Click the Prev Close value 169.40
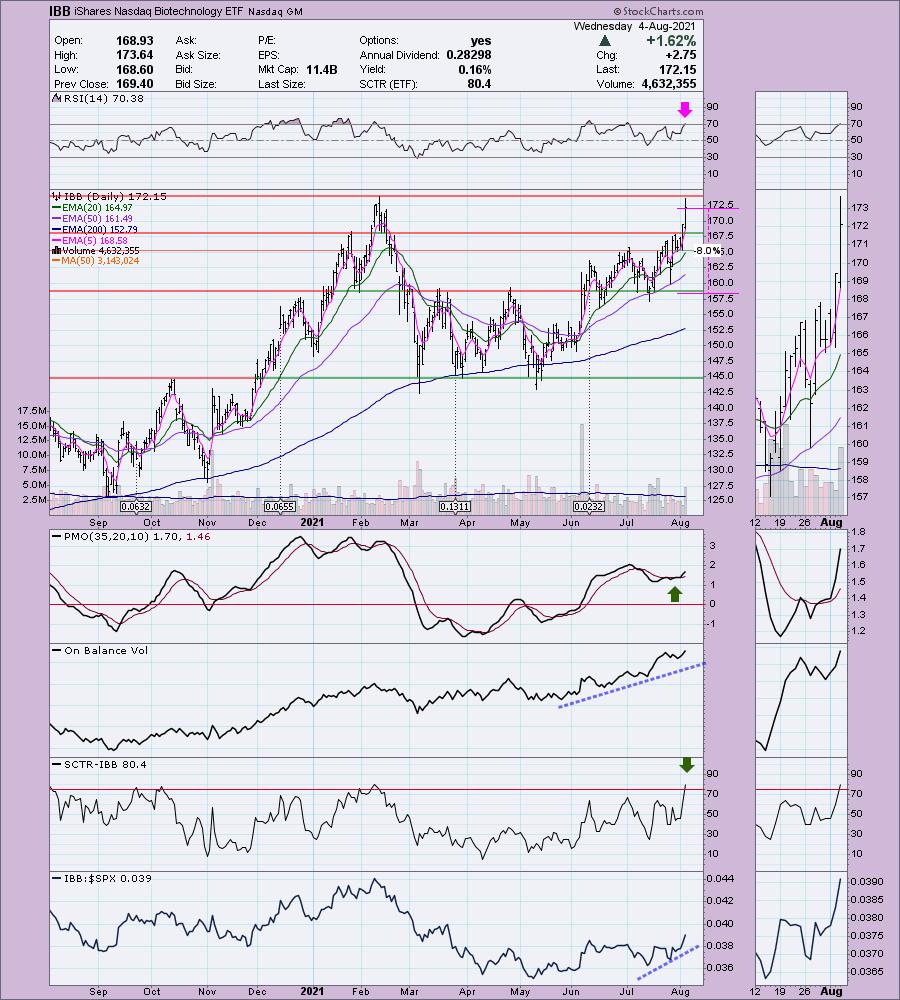 pyautogui.click(x=135, y=84)
